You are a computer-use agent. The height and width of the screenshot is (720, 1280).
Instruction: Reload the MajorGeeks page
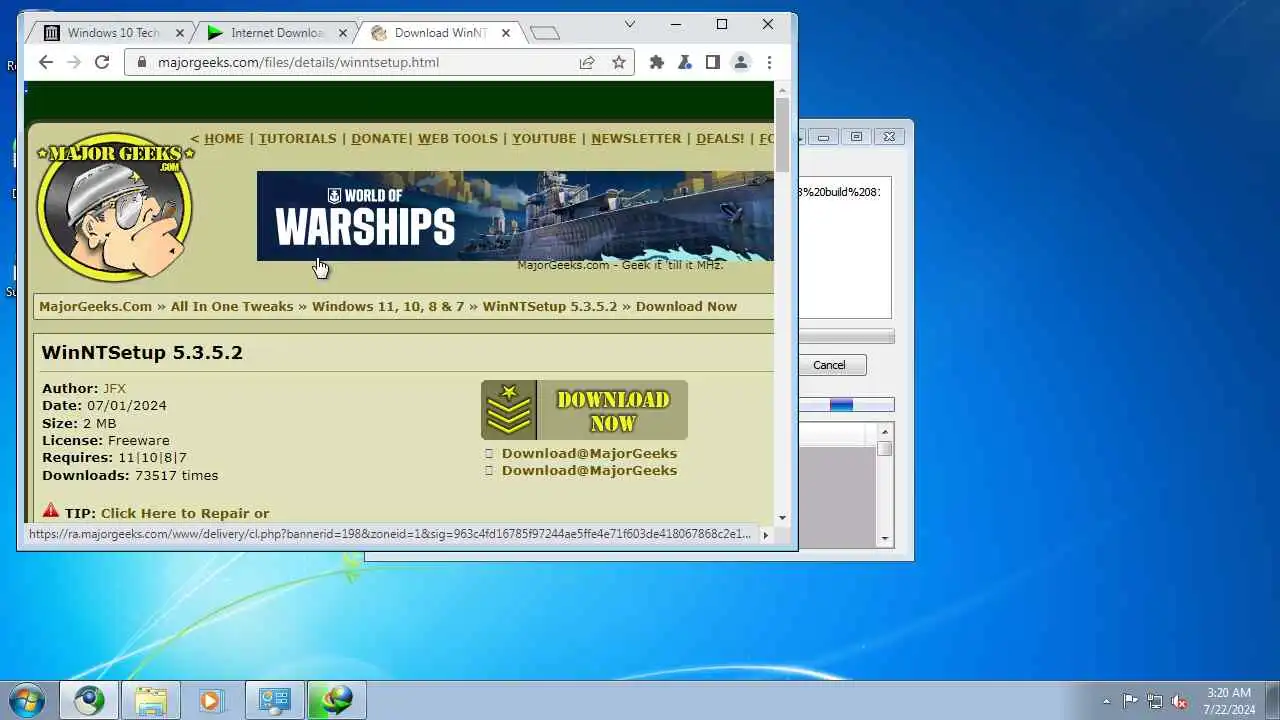[x=101, y=62]
